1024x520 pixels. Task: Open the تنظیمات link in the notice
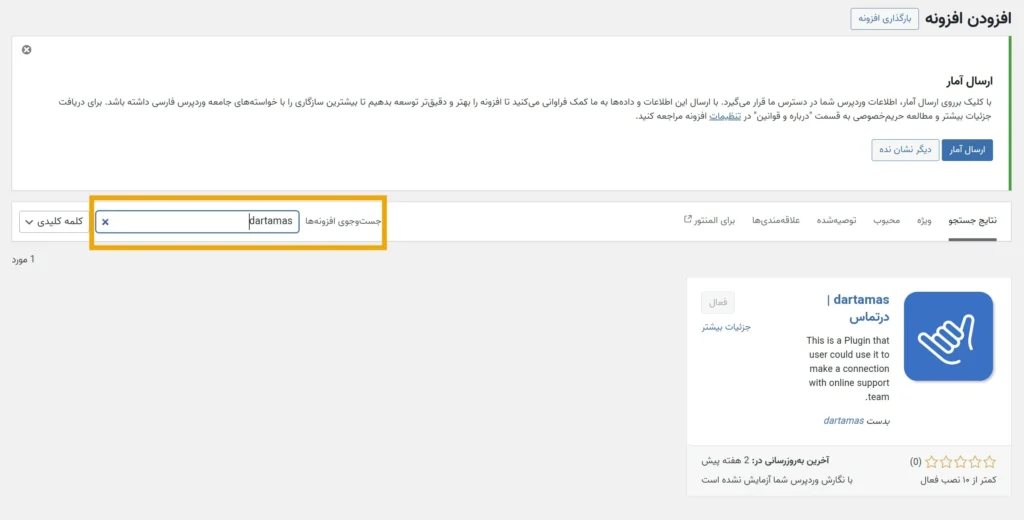click(x=726, y=116)
